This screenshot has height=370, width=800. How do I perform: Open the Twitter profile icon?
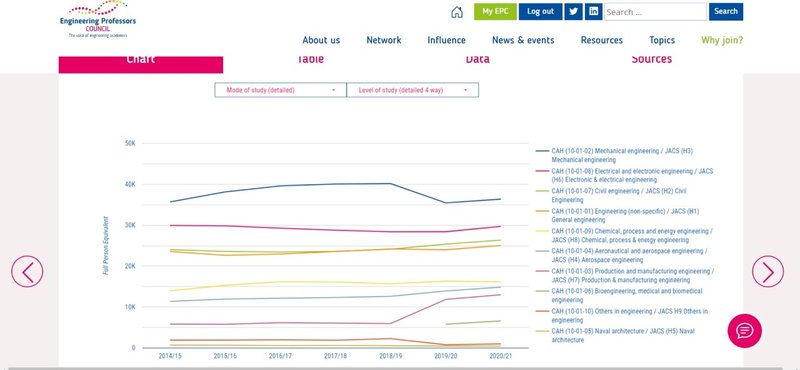point(573,12)
